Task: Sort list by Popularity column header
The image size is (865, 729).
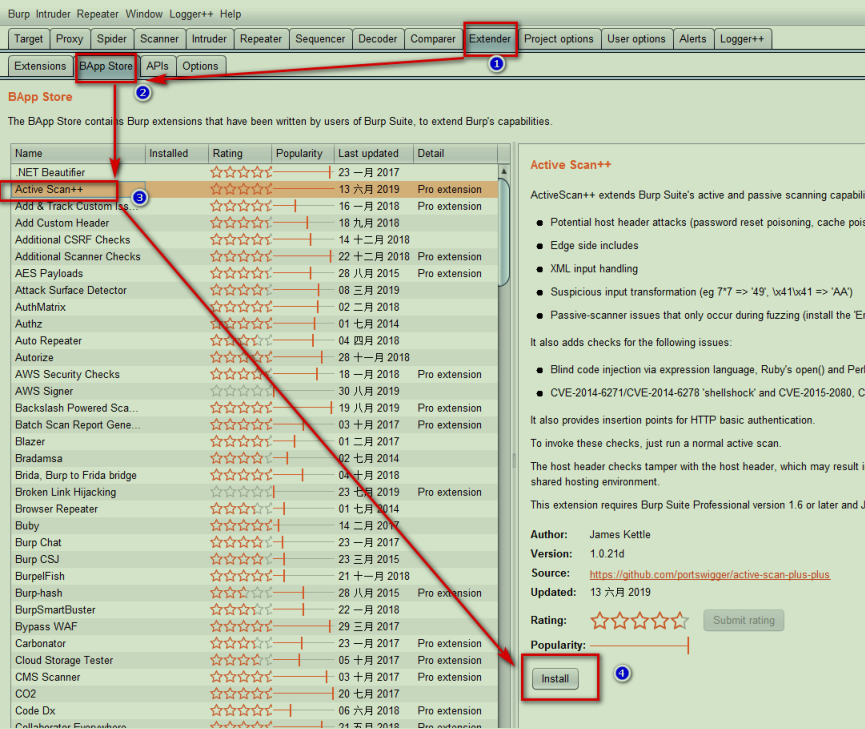Action: [302, 153]
